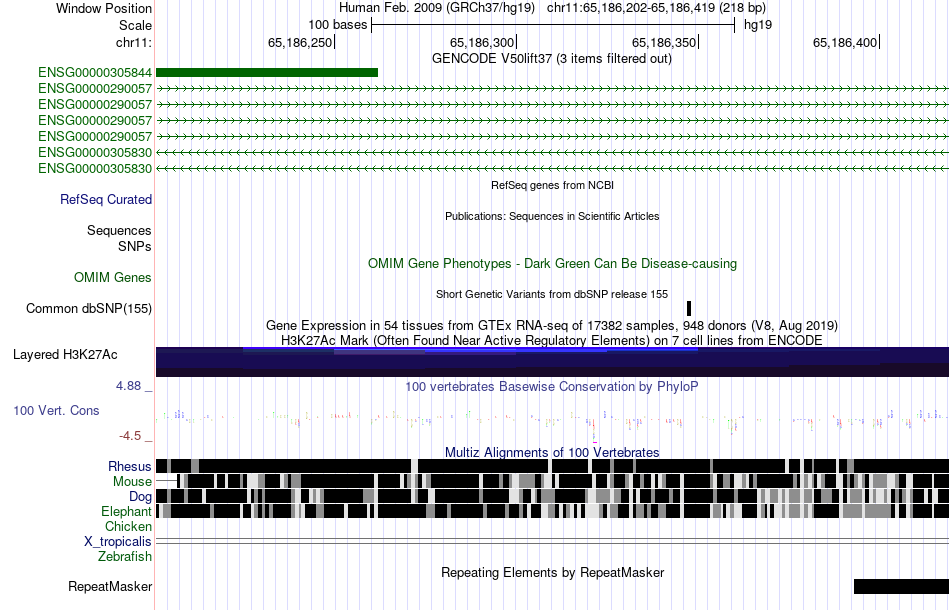Image resolution: width=950 pixels, height=610 pixels.
Task: Click the -4.5 PhyloP minimum value
Action: pos(130,436)
